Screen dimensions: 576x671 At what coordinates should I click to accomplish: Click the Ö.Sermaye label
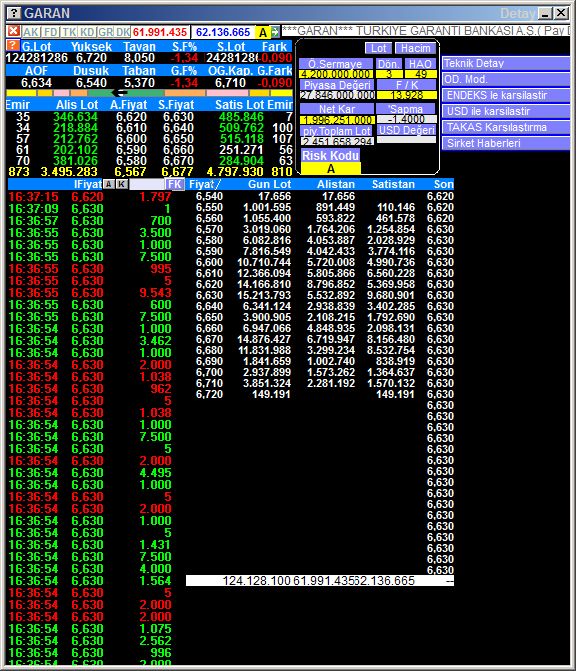(x=336, y=64)
